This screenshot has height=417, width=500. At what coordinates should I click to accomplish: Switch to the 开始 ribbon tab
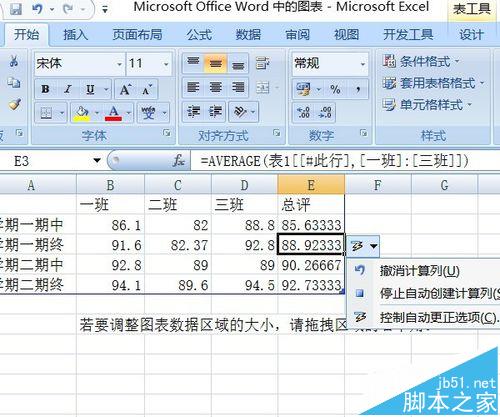[x=27, y=34]
